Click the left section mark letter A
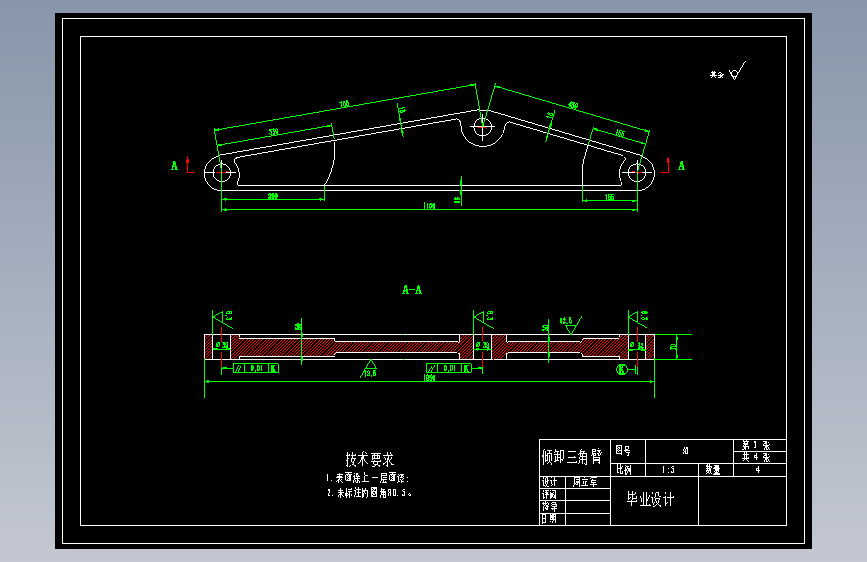This screenshot has height=562, width=867. 175,166
